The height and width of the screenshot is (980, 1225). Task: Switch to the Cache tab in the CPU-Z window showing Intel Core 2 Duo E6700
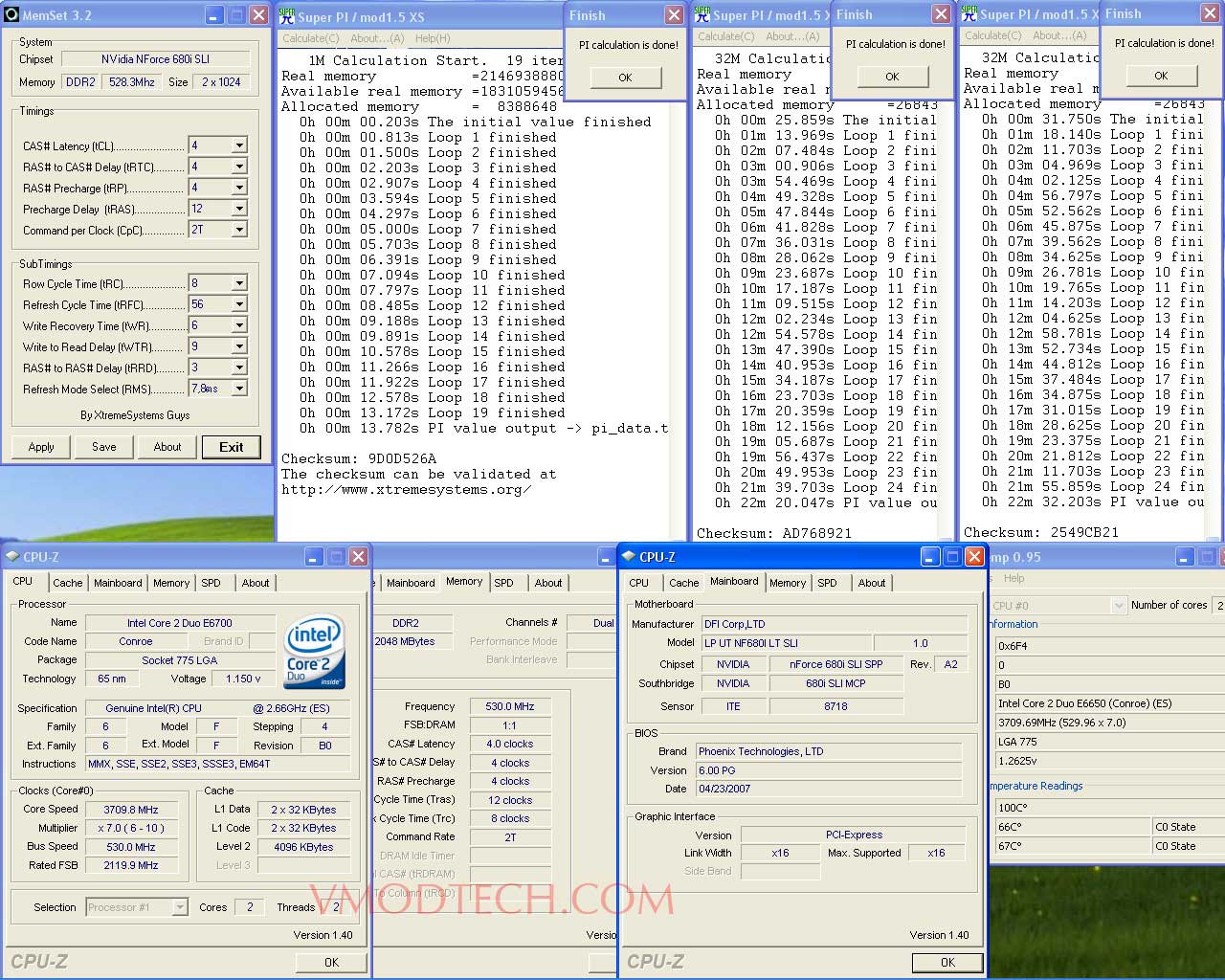tap(68, 583)
